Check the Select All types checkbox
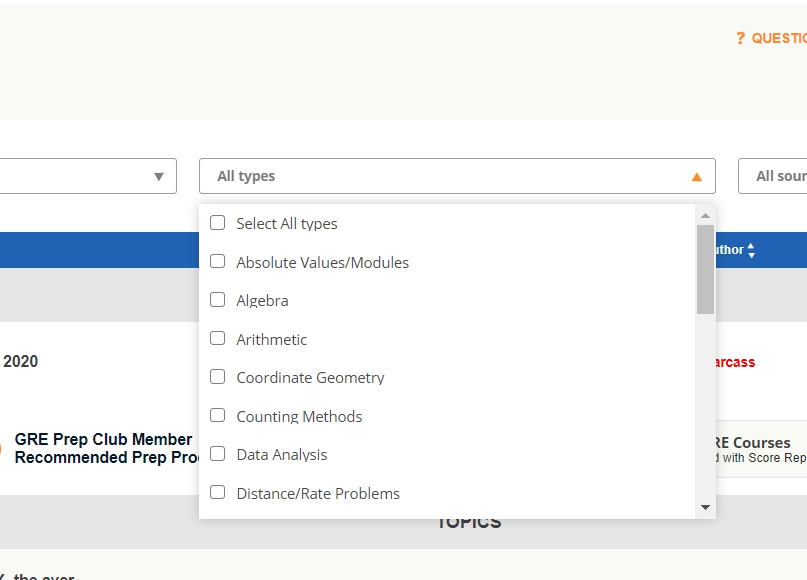This screenshot has height=580, width=807. 217,223
